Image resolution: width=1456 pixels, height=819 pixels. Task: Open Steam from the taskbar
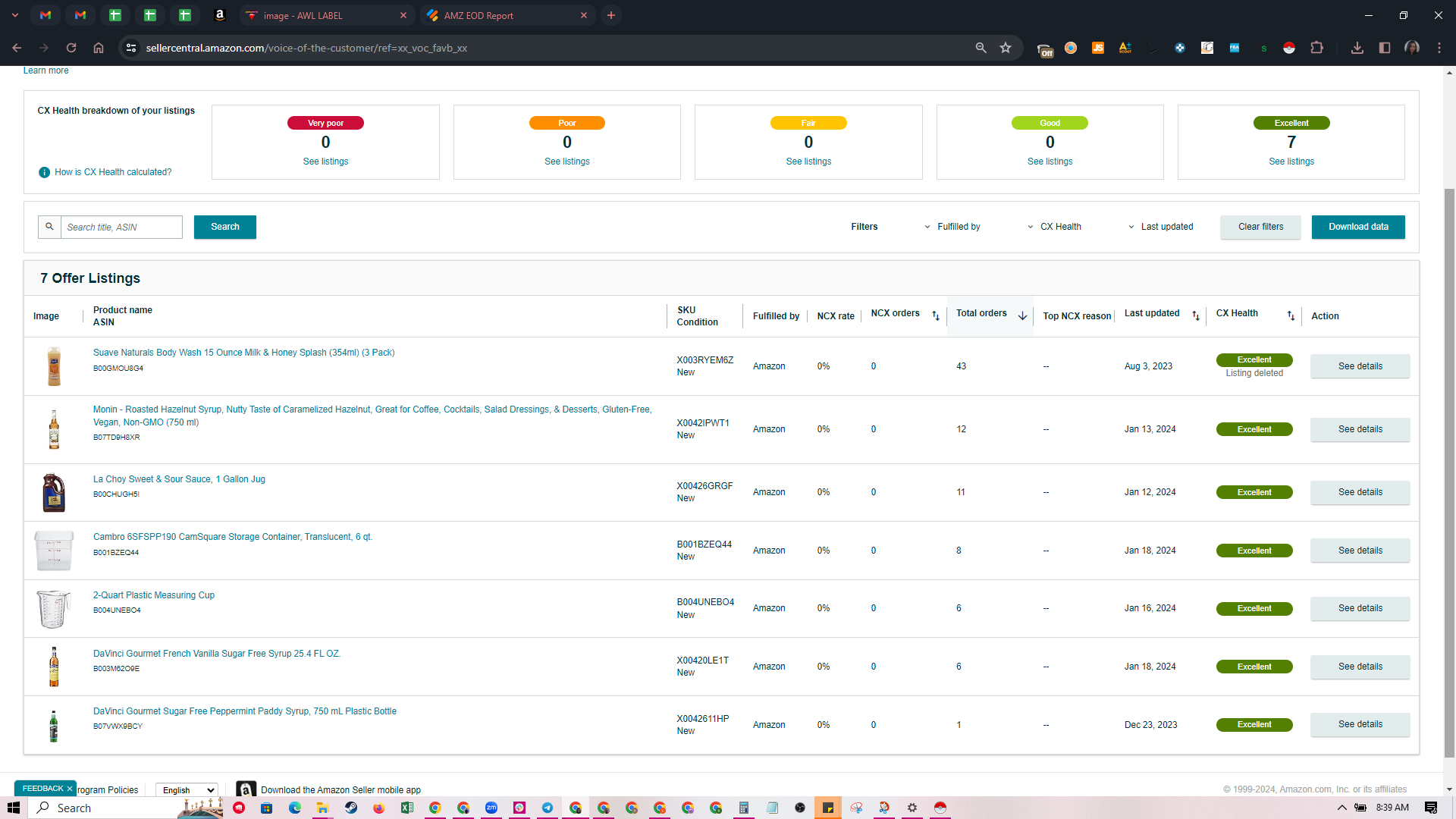tap(351, 808)
